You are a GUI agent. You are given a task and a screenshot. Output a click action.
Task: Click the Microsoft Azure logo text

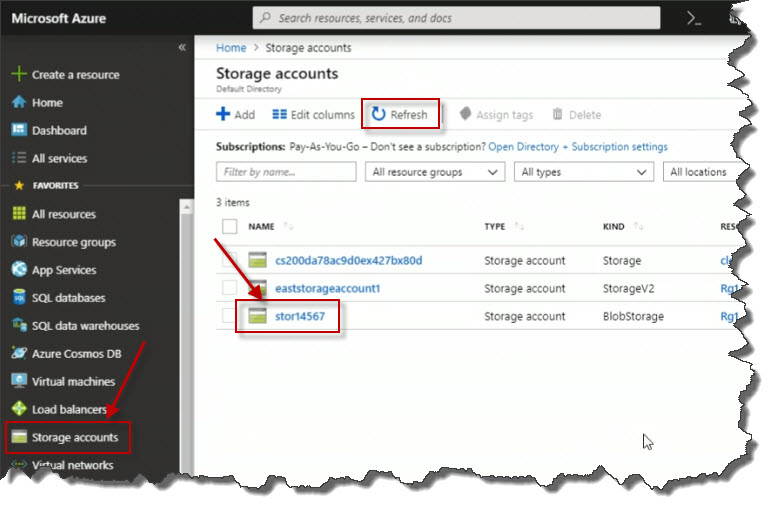point(59,18)
